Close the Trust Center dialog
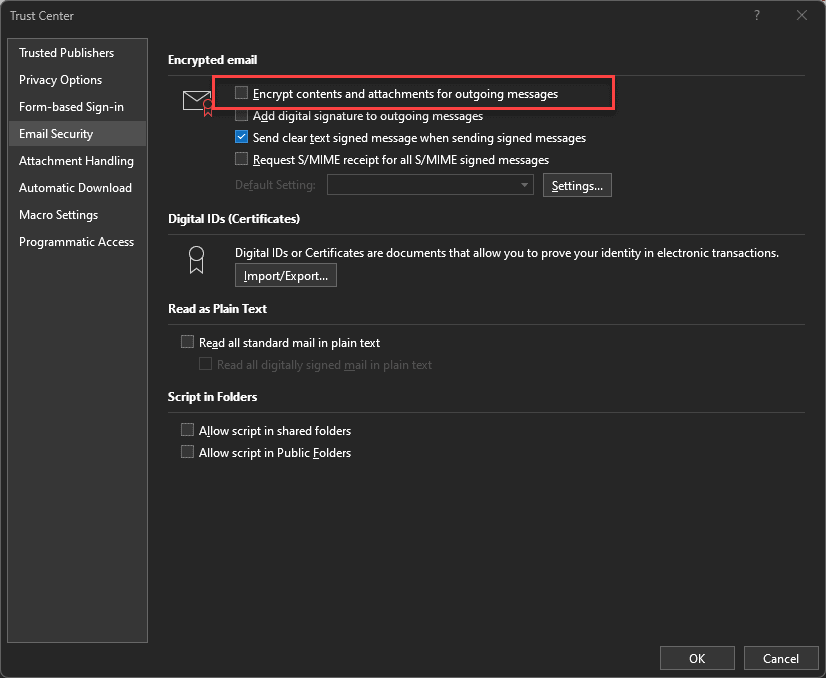The height and width of the screenshot is (678, 826). point(801,15)
